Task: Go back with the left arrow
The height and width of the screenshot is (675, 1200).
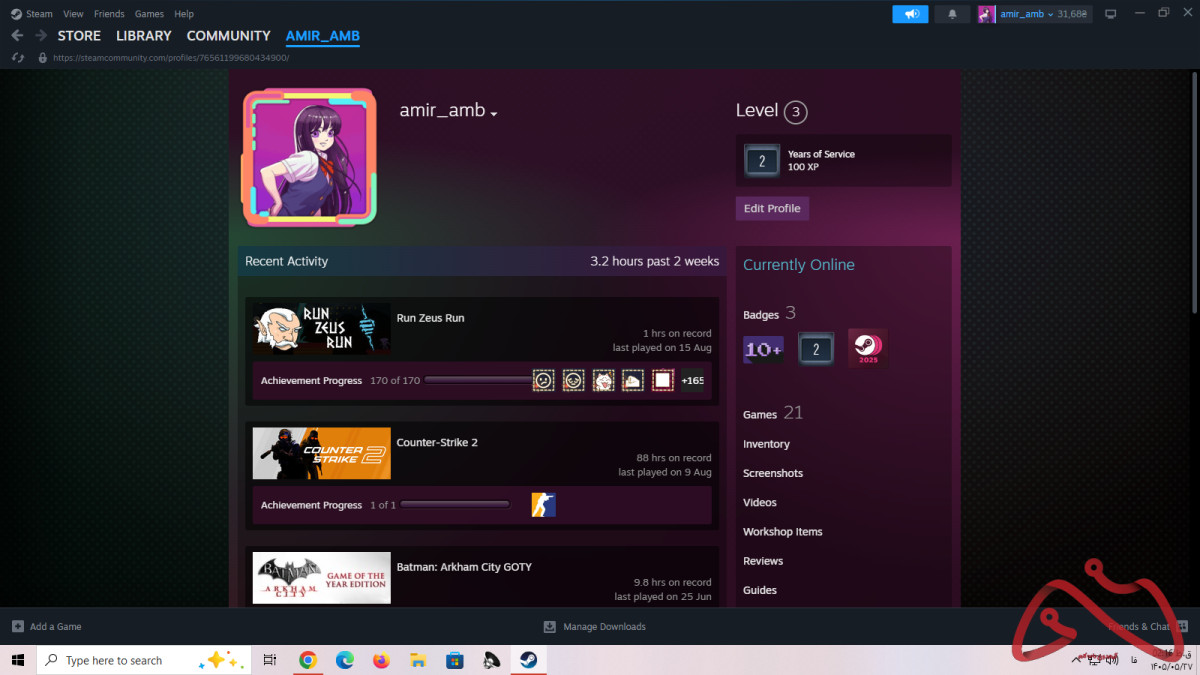Action: point(17,35)
